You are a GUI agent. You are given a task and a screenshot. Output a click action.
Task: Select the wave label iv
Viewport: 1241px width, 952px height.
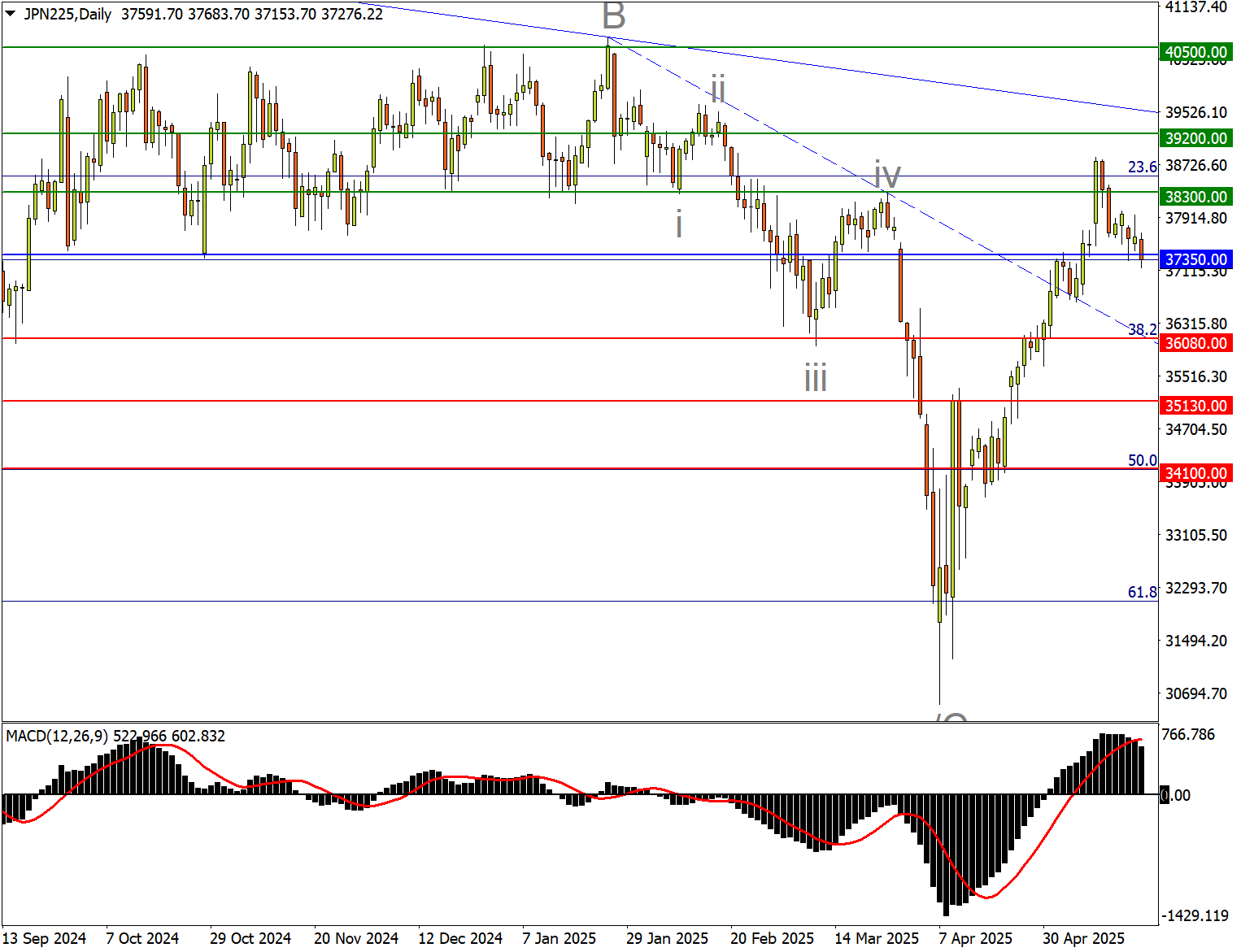(x=887, y=174)
